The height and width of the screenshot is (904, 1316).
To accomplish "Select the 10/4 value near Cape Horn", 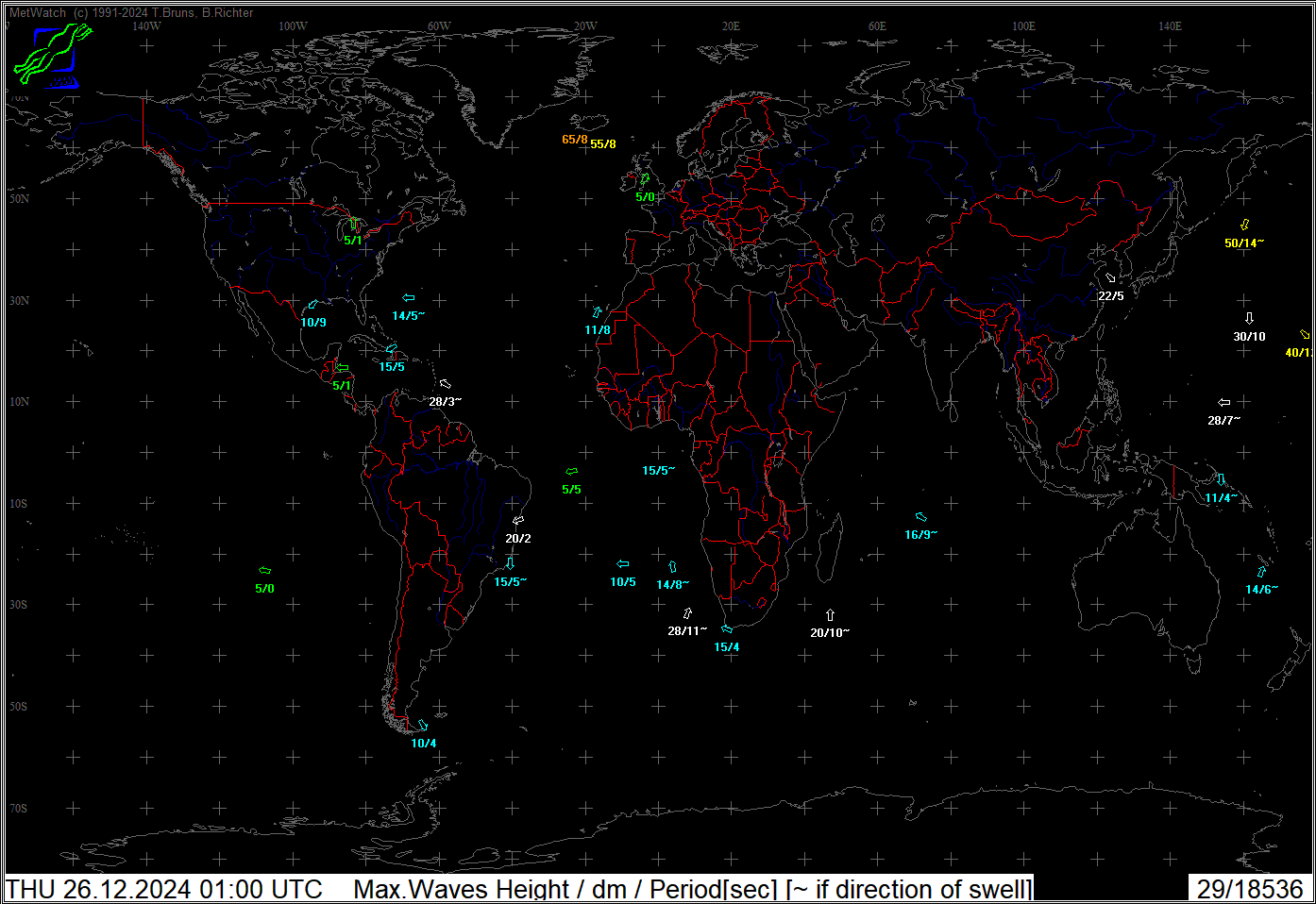I will pos(424,744).
